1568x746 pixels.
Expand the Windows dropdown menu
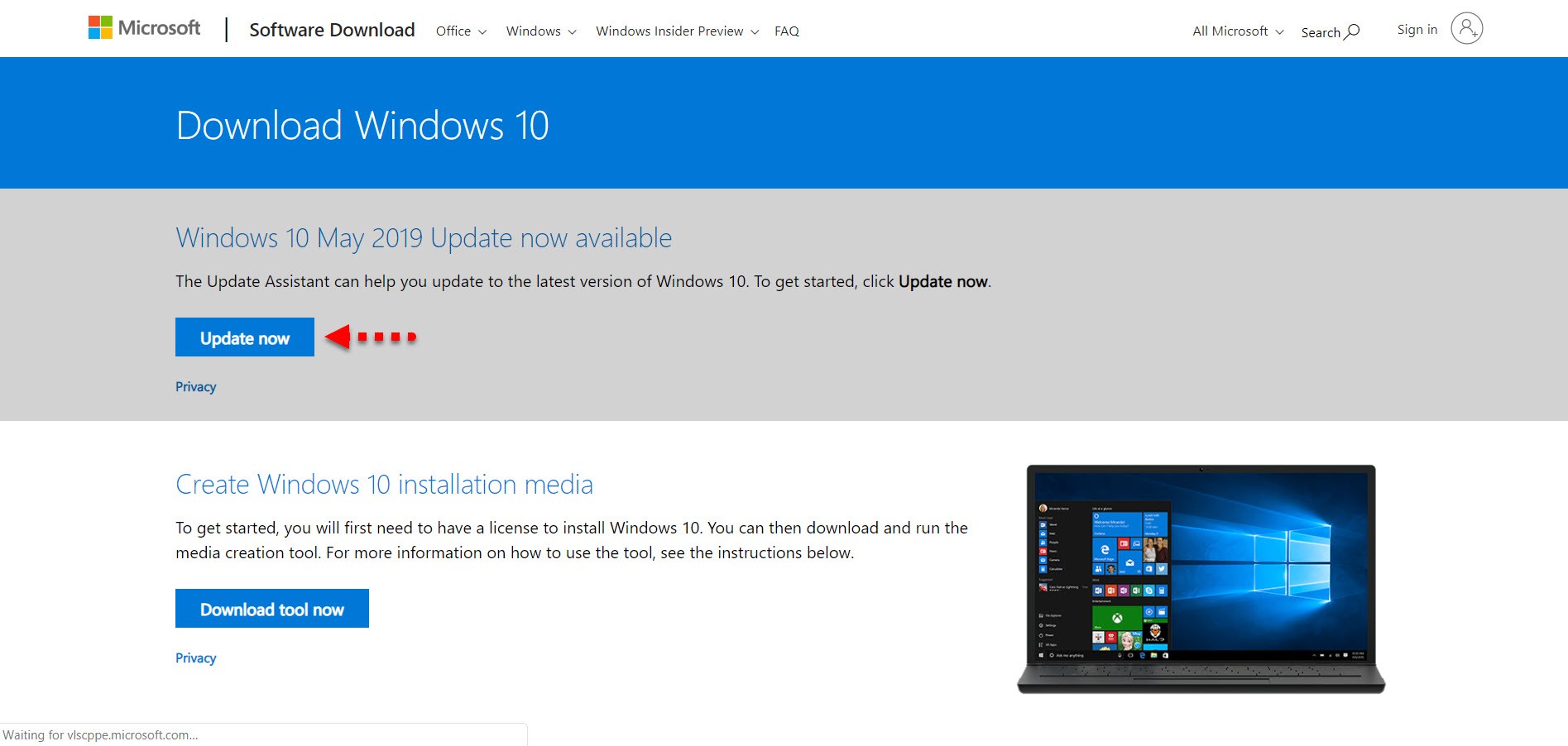point(541,31)
